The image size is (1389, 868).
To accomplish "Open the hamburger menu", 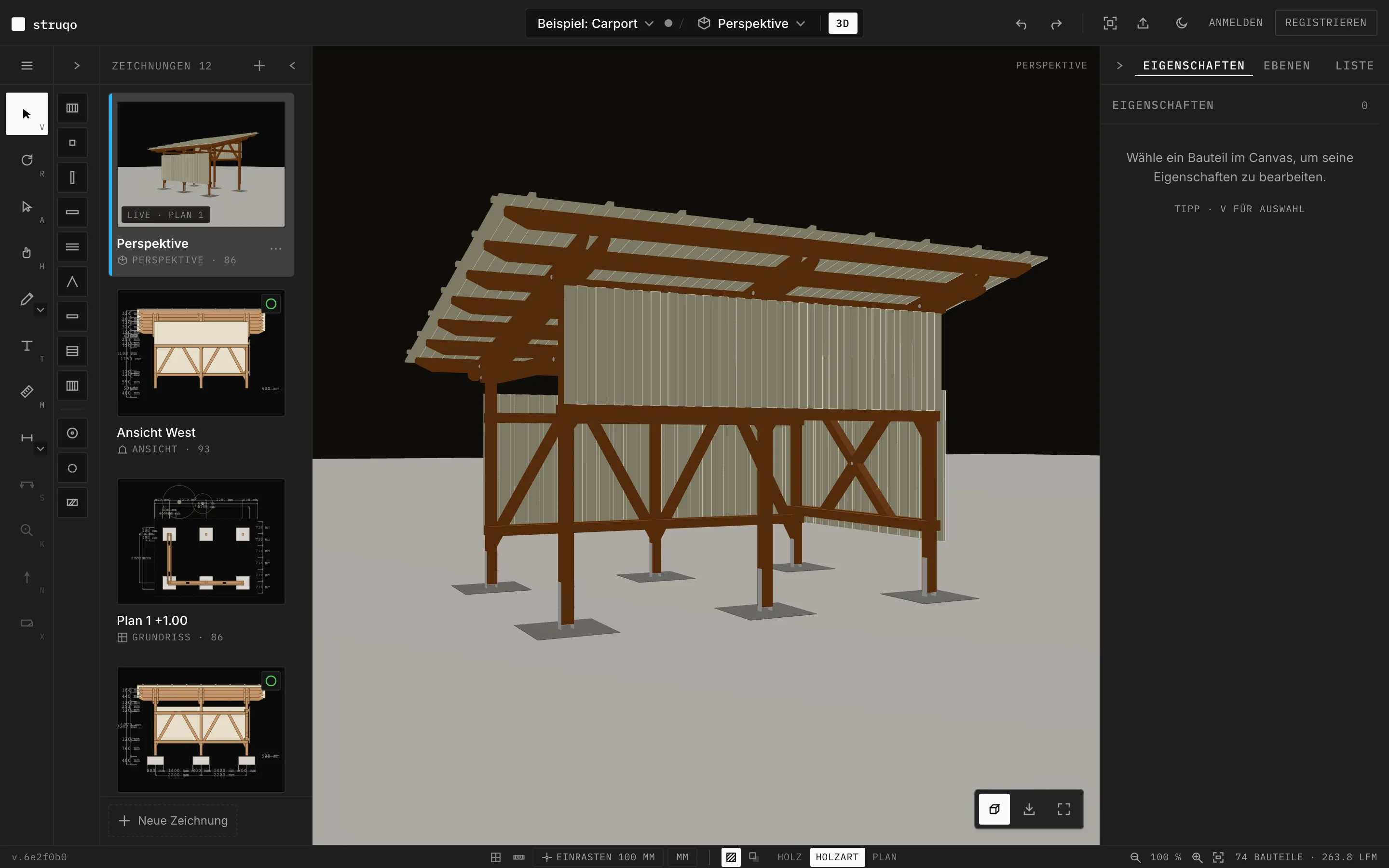I will click(x=27, y=66).
